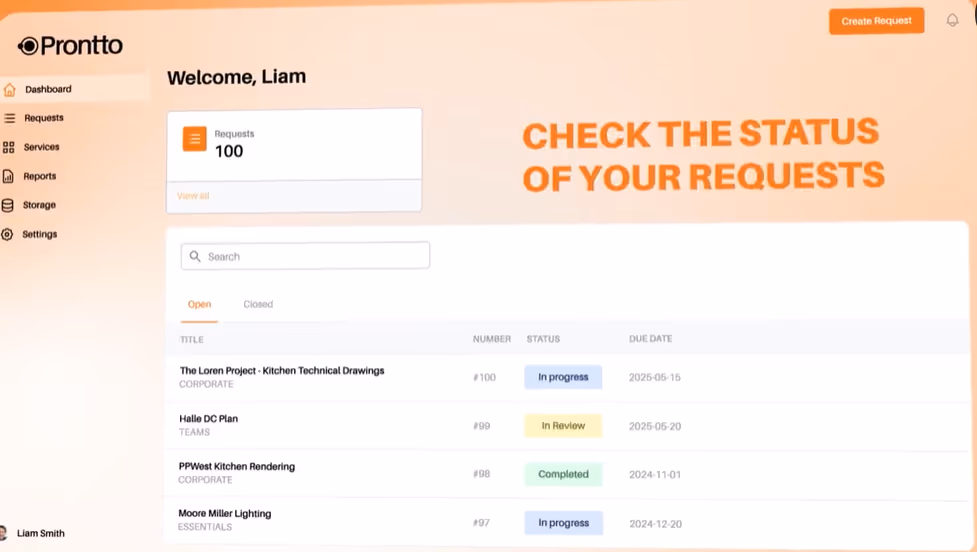Click due date 2024-12-20

tap(655, 524)
